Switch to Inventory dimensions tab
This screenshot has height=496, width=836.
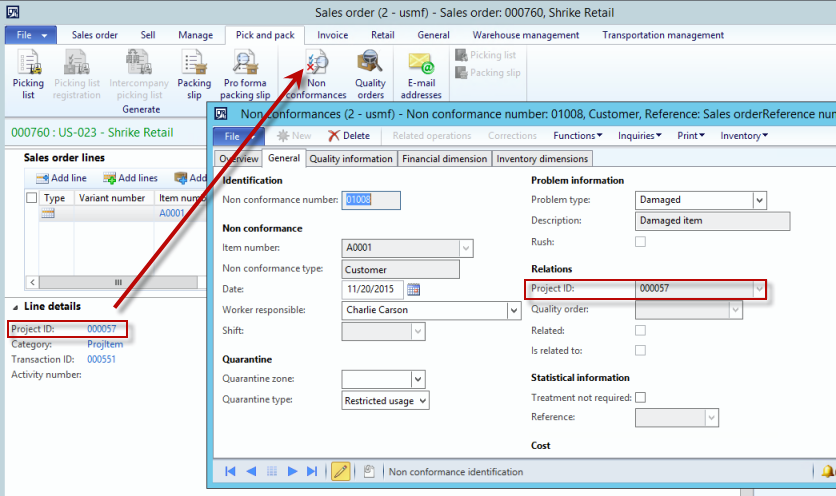pyautogui.click(x=542, y=159)
